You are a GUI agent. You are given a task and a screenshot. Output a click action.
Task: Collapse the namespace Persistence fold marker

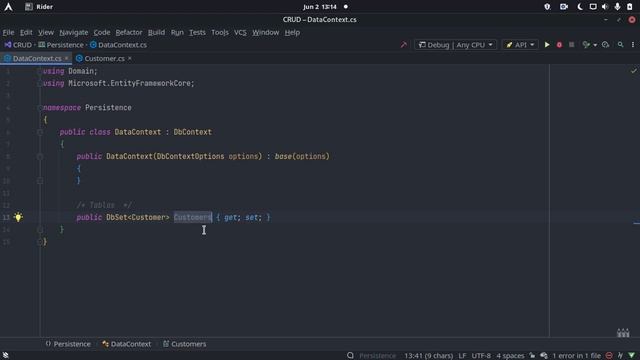tap(40, 108)
